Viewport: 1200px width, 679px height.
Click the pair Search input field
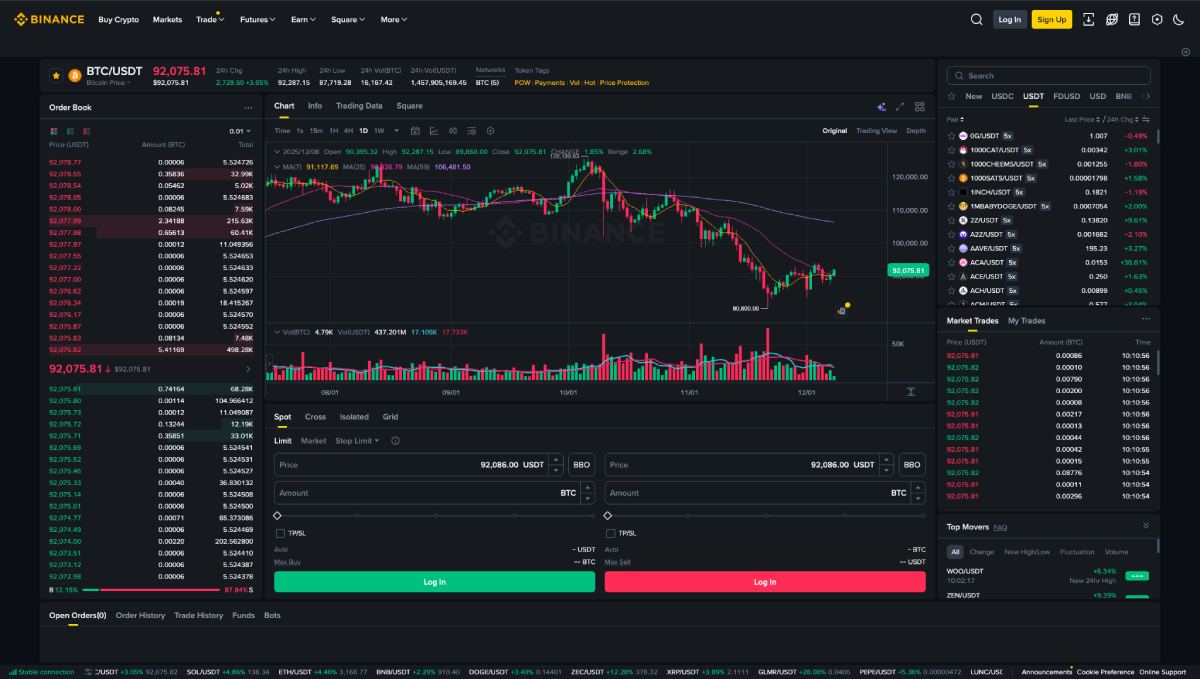1049,76
